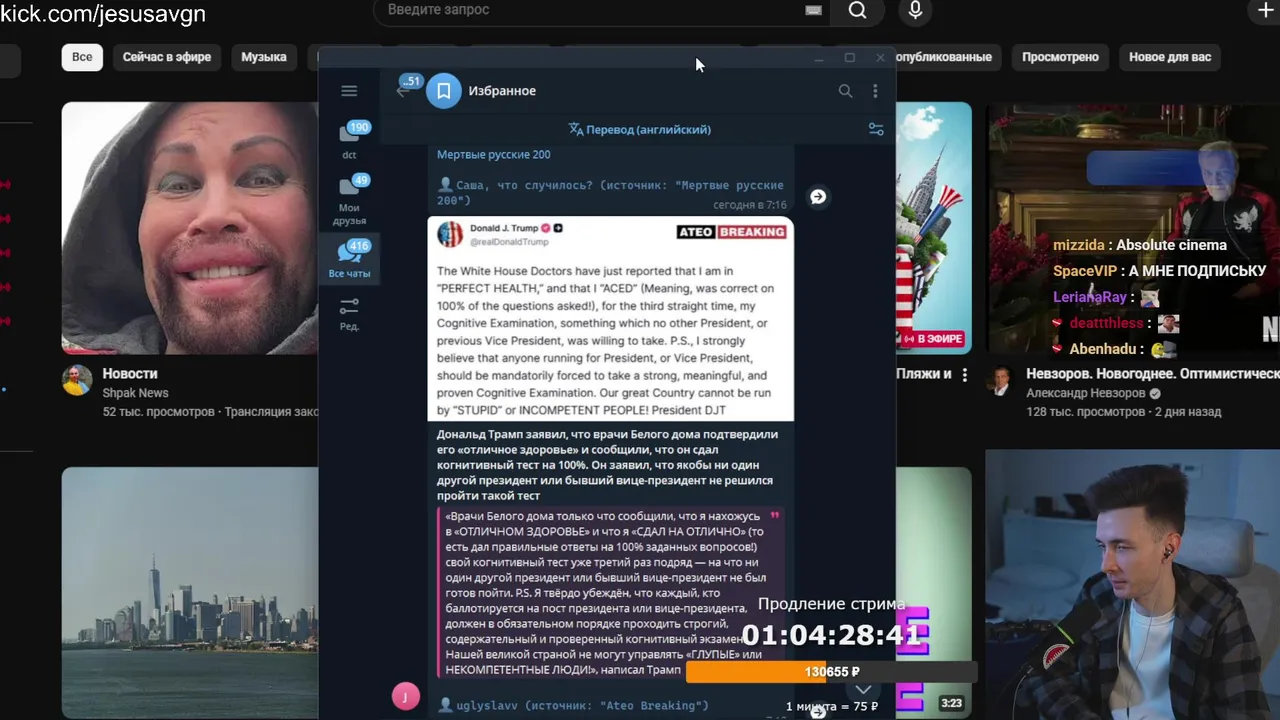The height and width of the screenshot is (720, 1280).
Task: Click the Саша, что случилось? message text
Action: [610, 192]
